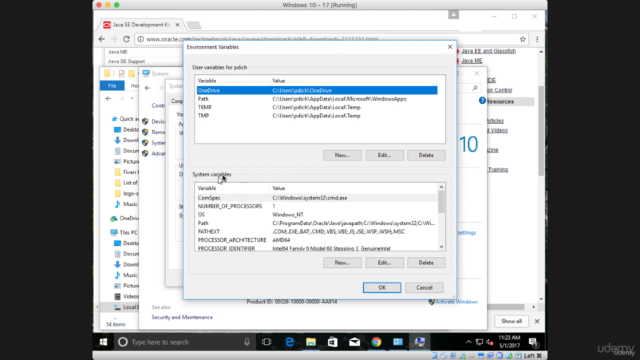Screen dimensions: 640x360
Task: Select the system Path variable row
Action: pos(317,223)
